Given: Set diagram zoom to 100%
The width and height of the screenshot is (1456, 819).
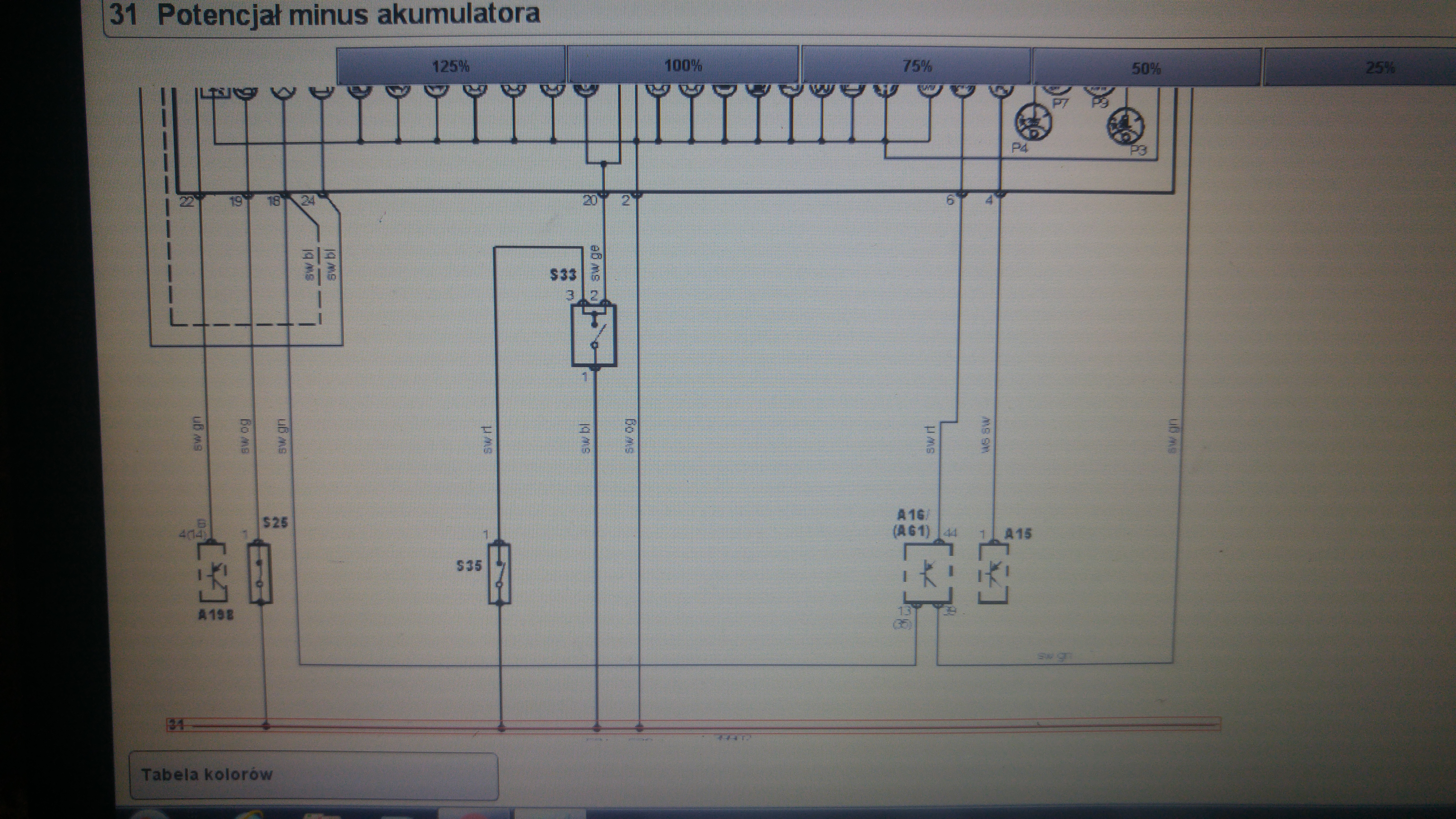Looking at the screenshot, I should [x=683, y=66].
